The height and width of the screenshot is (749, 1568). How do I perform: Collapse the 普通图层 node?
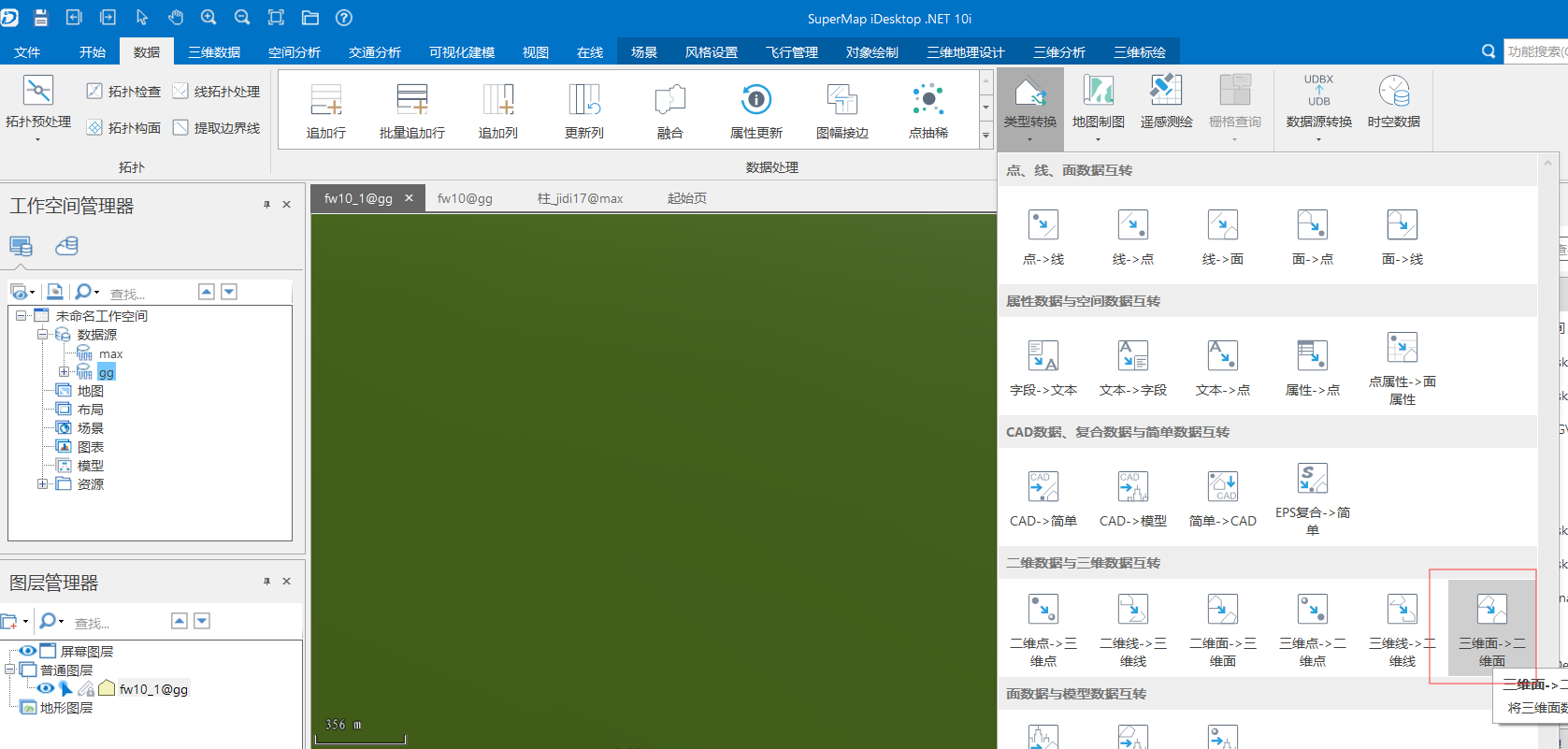point(10,670)
